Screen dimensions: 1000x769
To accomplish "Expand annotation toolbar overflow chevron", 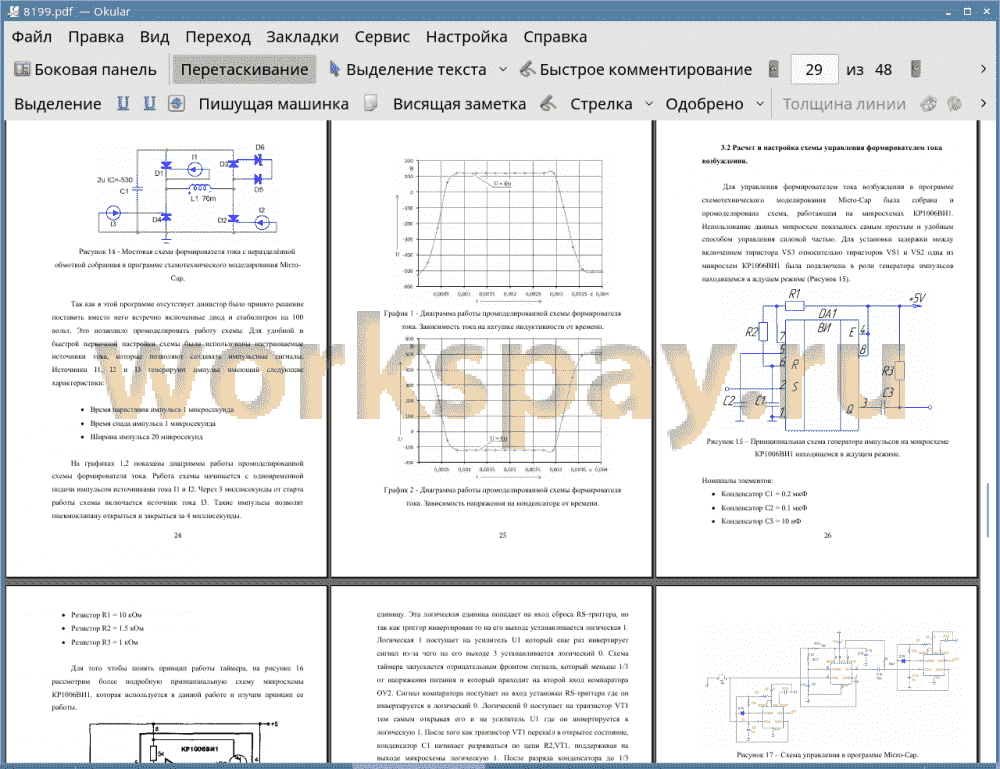I will pyautogui.click(x=983, y=103).
